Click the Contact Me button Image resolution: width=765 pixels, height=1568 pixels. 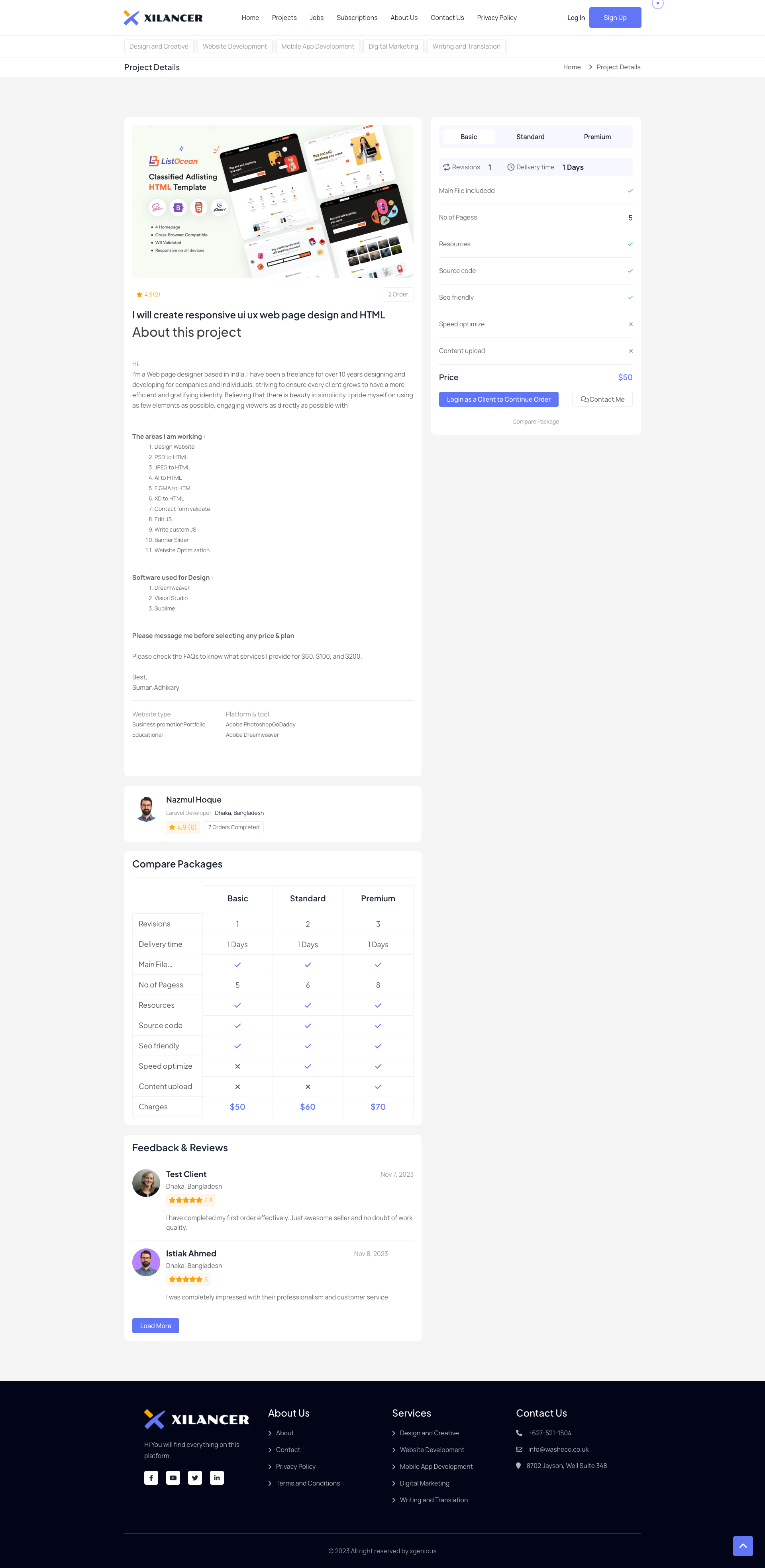(602, 399)
